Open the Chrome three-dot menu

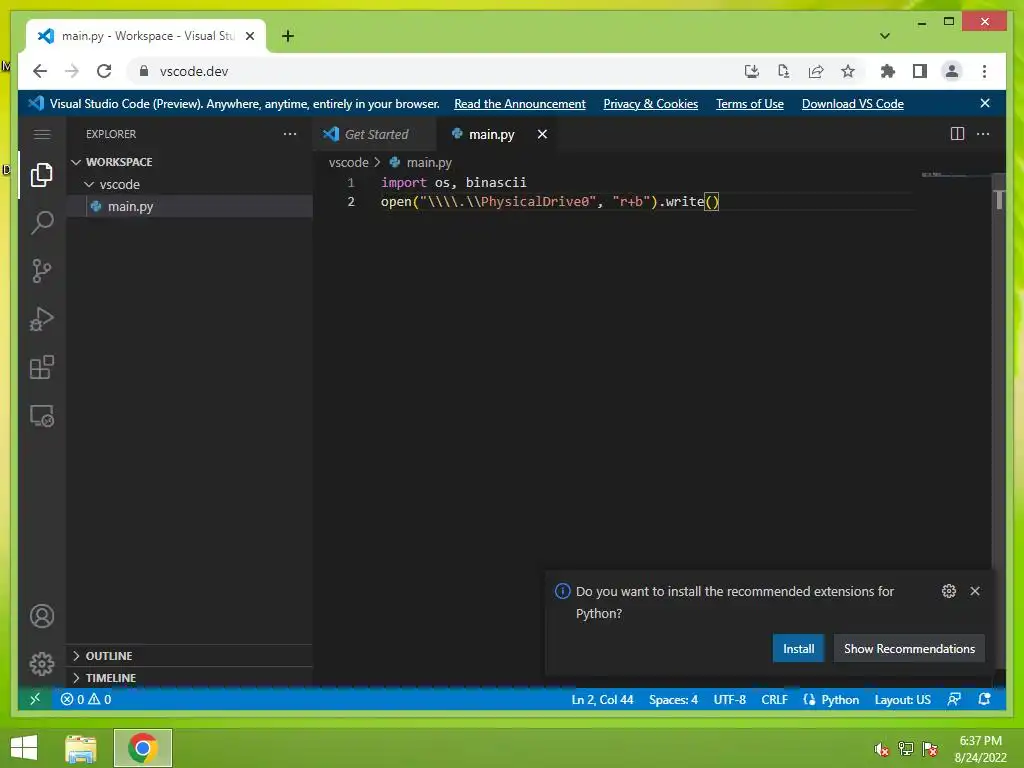(x=984, y=71)
